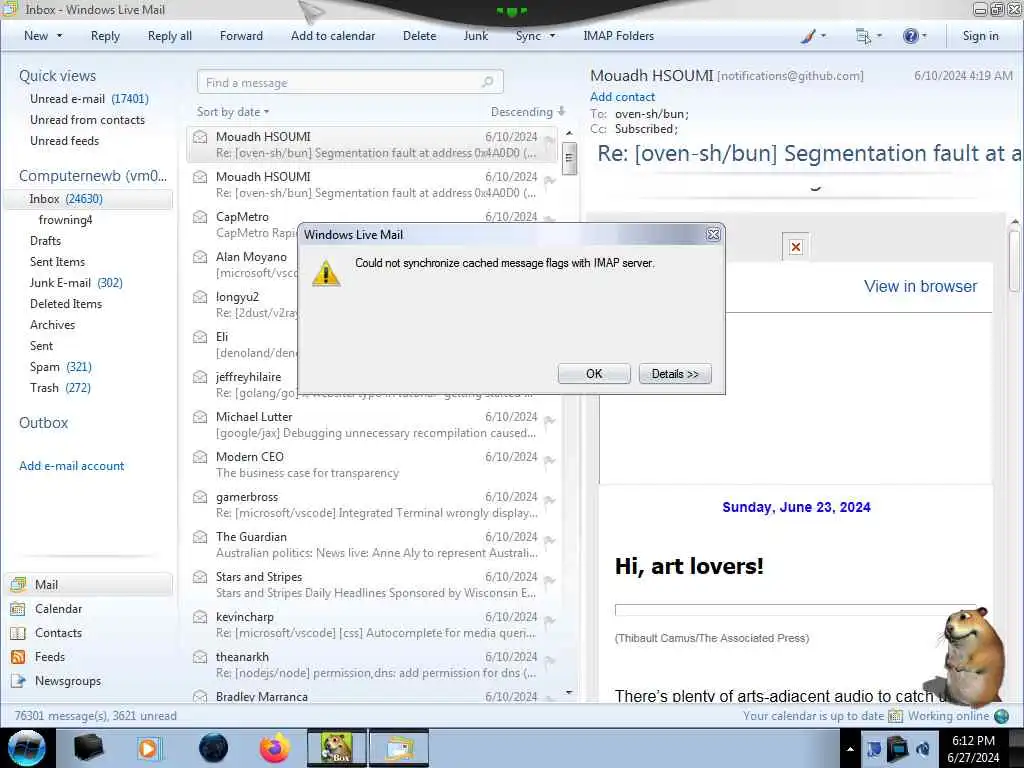
Task: Select the Inbox folder
Action: 88,199
